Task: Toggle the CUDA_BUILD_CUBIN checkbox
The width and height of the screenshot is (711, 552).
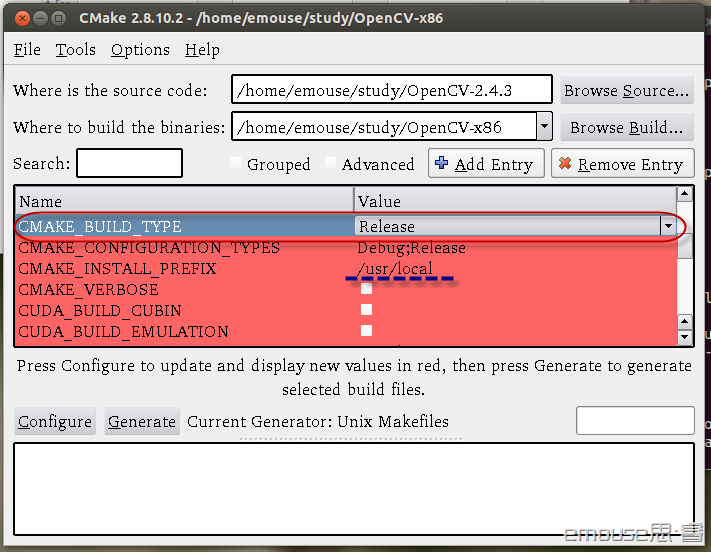Action: 366,310
